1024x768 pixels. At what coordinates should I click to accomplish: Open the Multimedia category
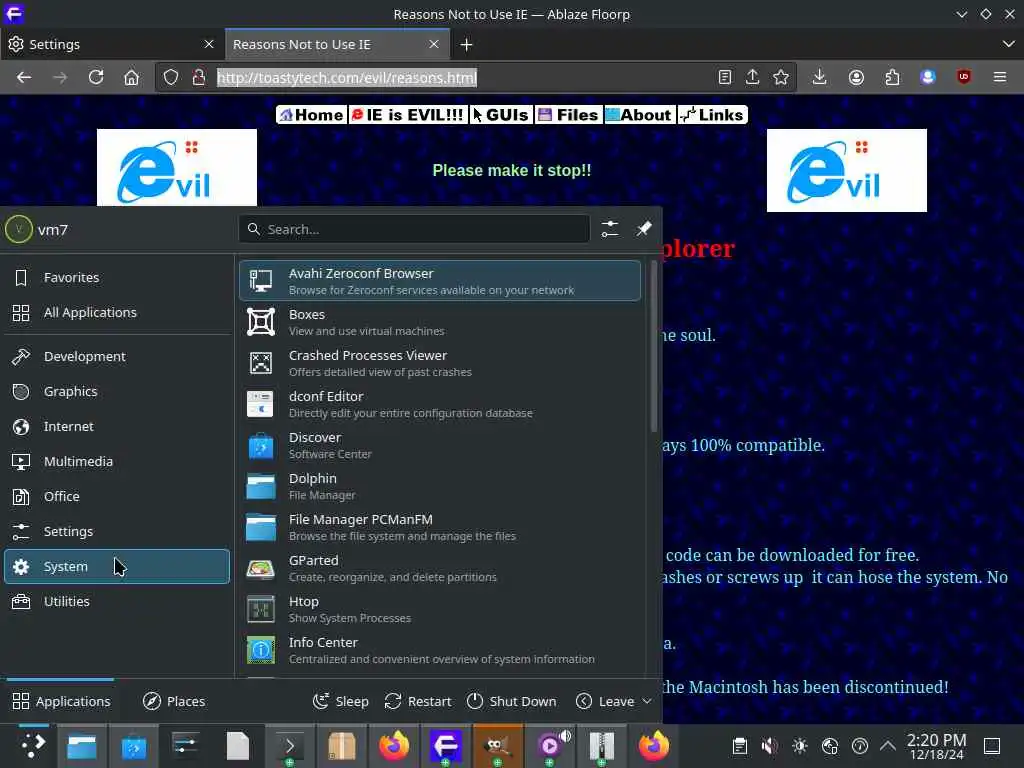pos(117,462)
